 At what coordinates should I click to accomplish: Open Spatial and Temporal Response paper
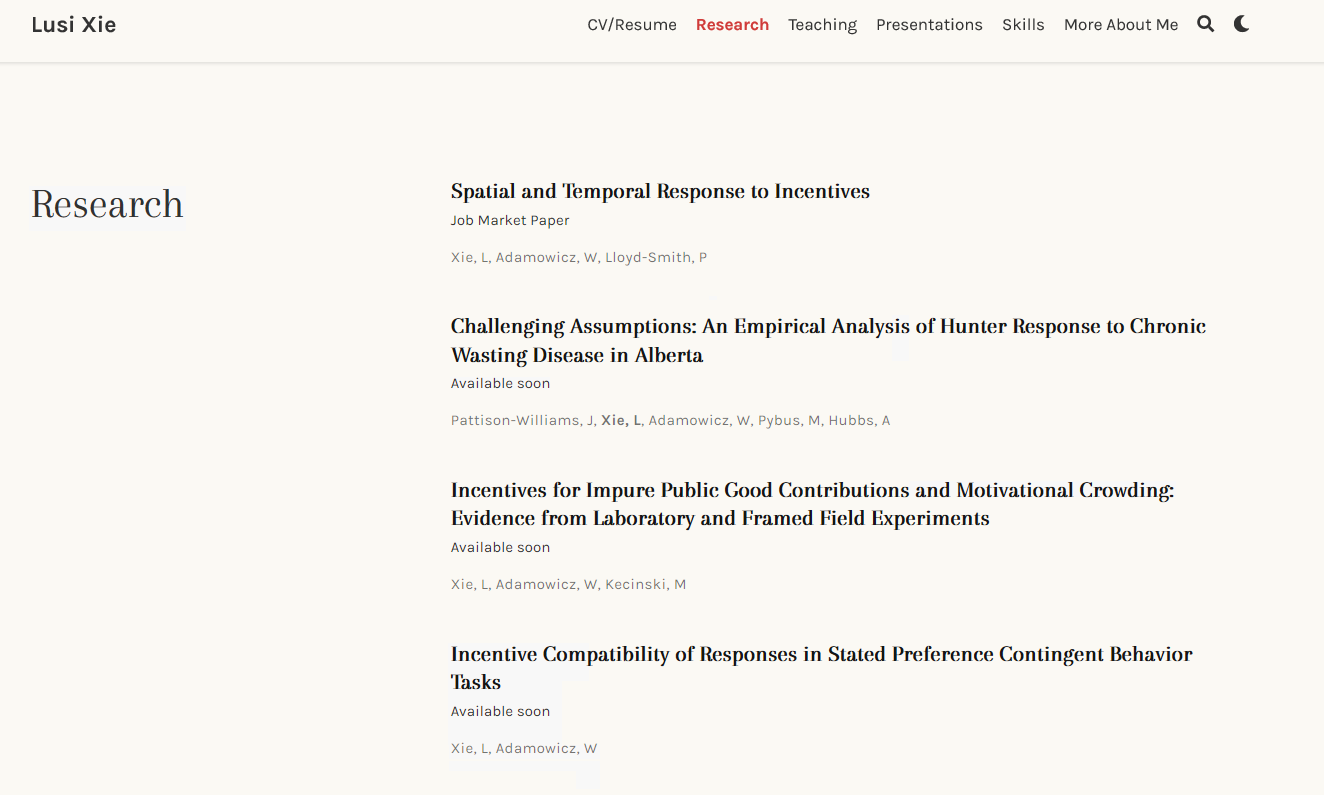point(660,191)
